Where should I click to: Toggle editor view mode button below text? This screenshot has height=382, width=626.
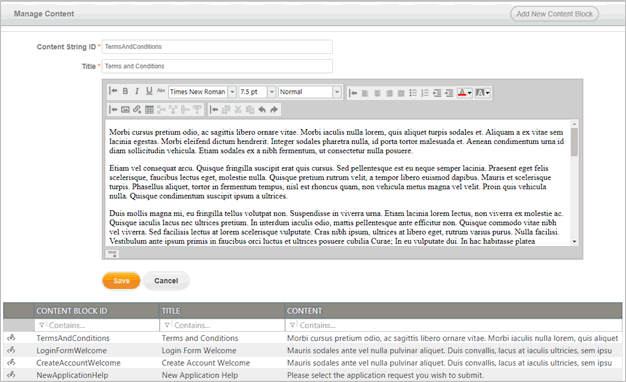[112, 253]
